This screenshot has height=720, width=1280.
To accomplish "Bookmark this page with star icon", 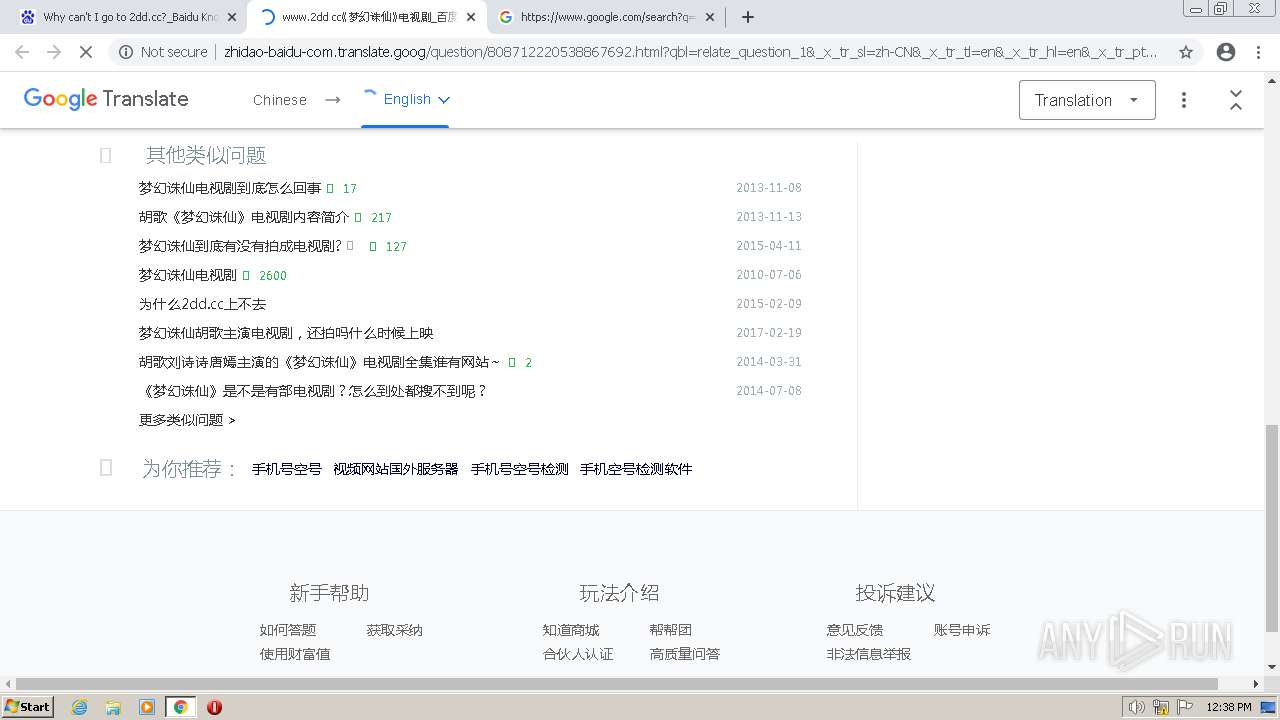I will click(1186, 52).
